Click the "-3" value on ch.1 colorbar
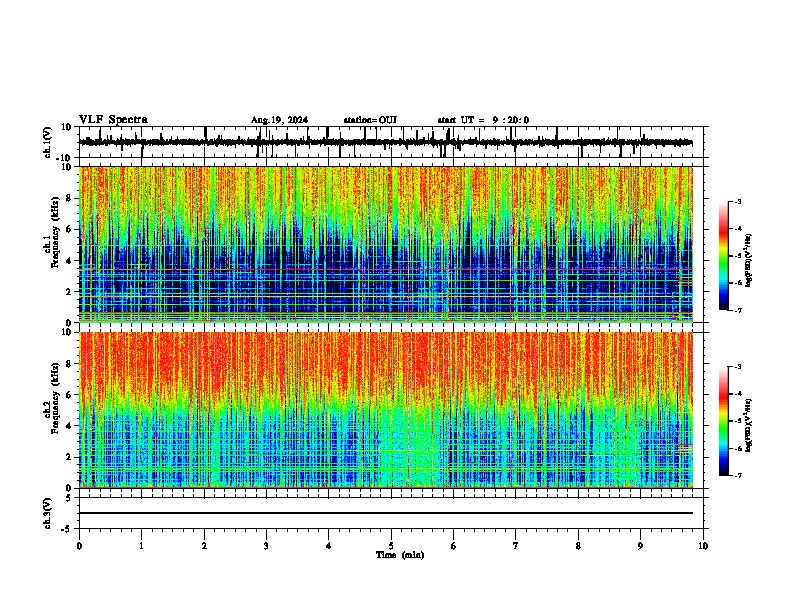This screenshot has height=612, width=792. click(x=737, y=201)
